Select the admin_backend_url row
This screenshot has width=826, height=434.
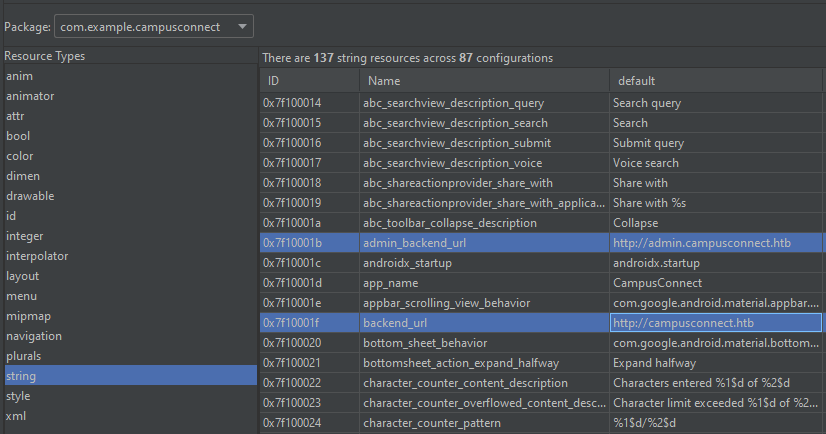(416, 243)
